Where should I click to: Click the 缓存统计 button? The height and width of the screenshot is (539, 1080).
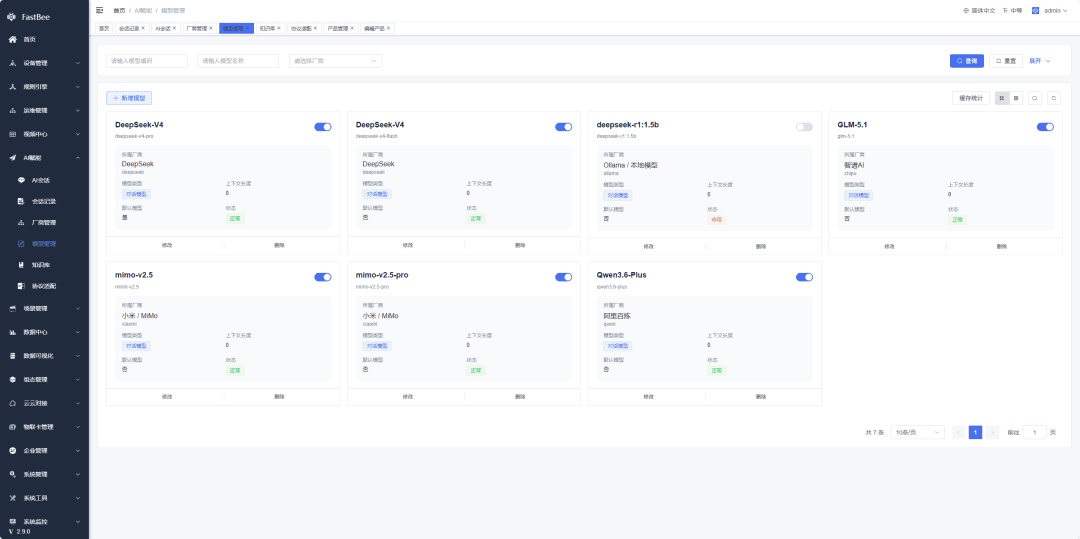[970, 98]
